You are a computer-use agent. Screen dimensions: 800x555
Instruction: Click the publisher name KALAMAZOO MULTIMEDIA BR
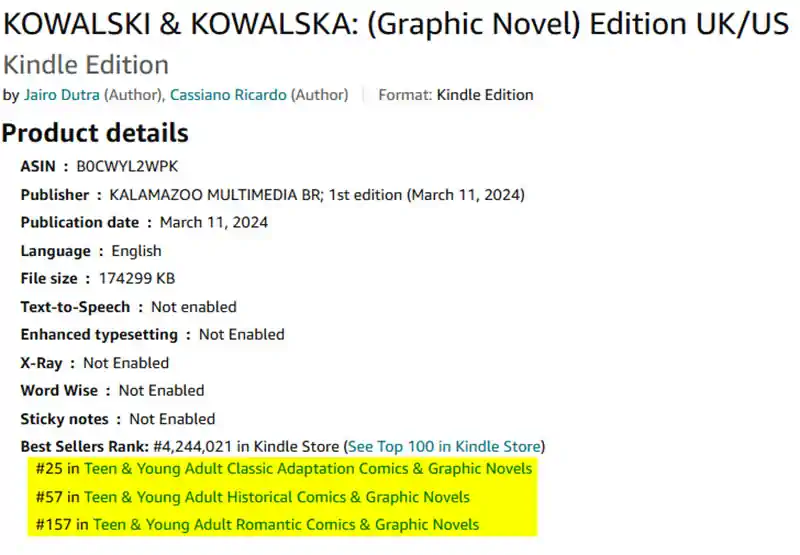(214, 195)
